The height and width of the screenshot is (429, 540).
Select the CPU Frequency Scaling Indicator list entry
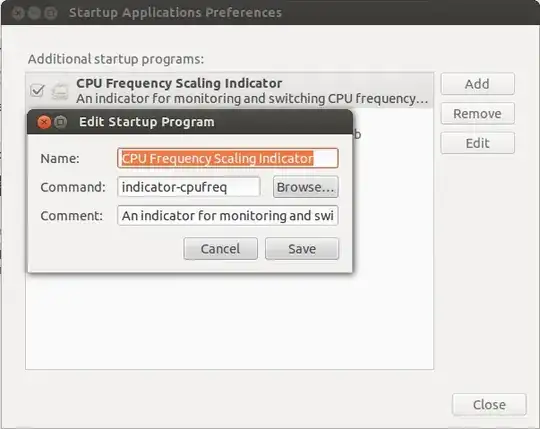pyautogui.click(x=229, y=91)
